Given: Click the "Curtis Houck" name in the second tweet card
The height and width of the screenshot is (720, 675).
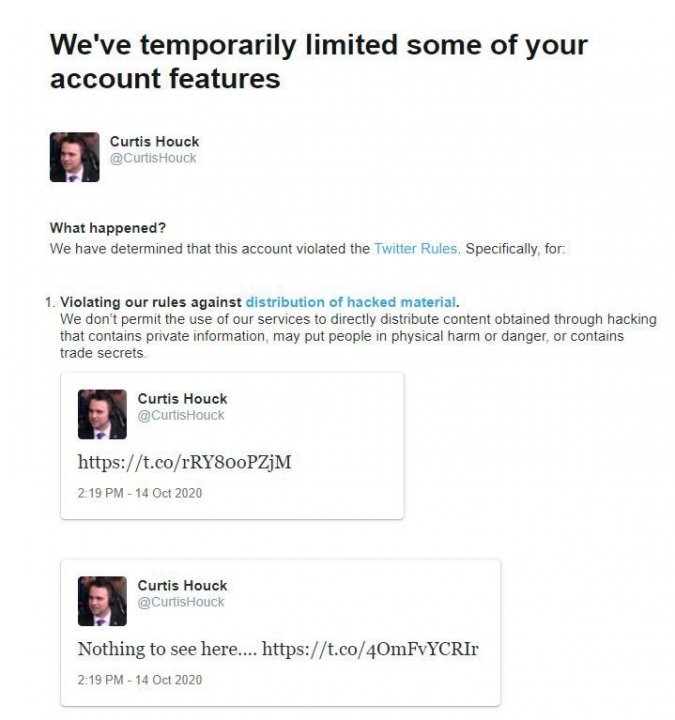Looking at the screenshot, I should tap(182, 585).
